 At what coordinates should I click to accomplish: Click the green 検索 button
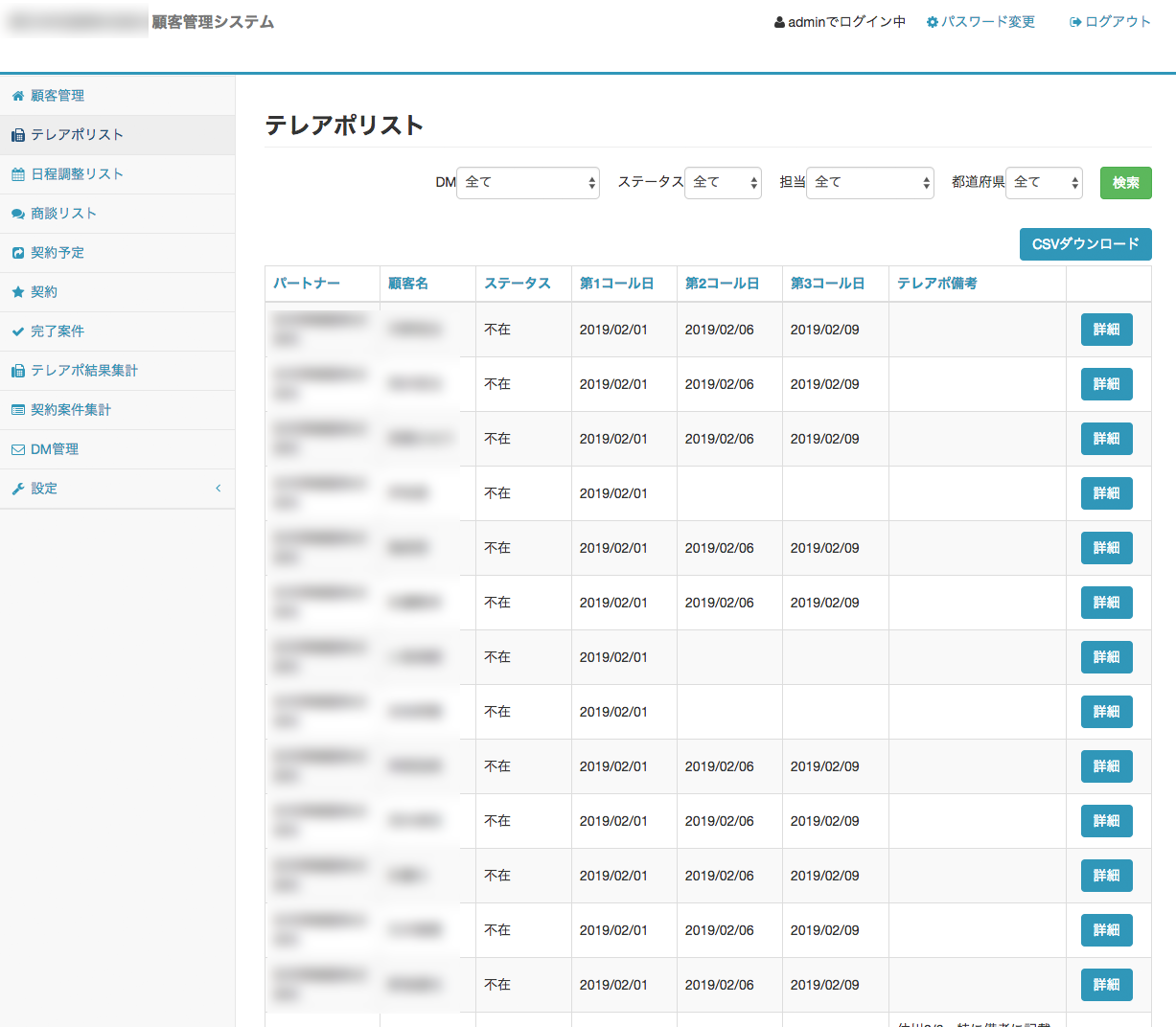[1126, 183]
